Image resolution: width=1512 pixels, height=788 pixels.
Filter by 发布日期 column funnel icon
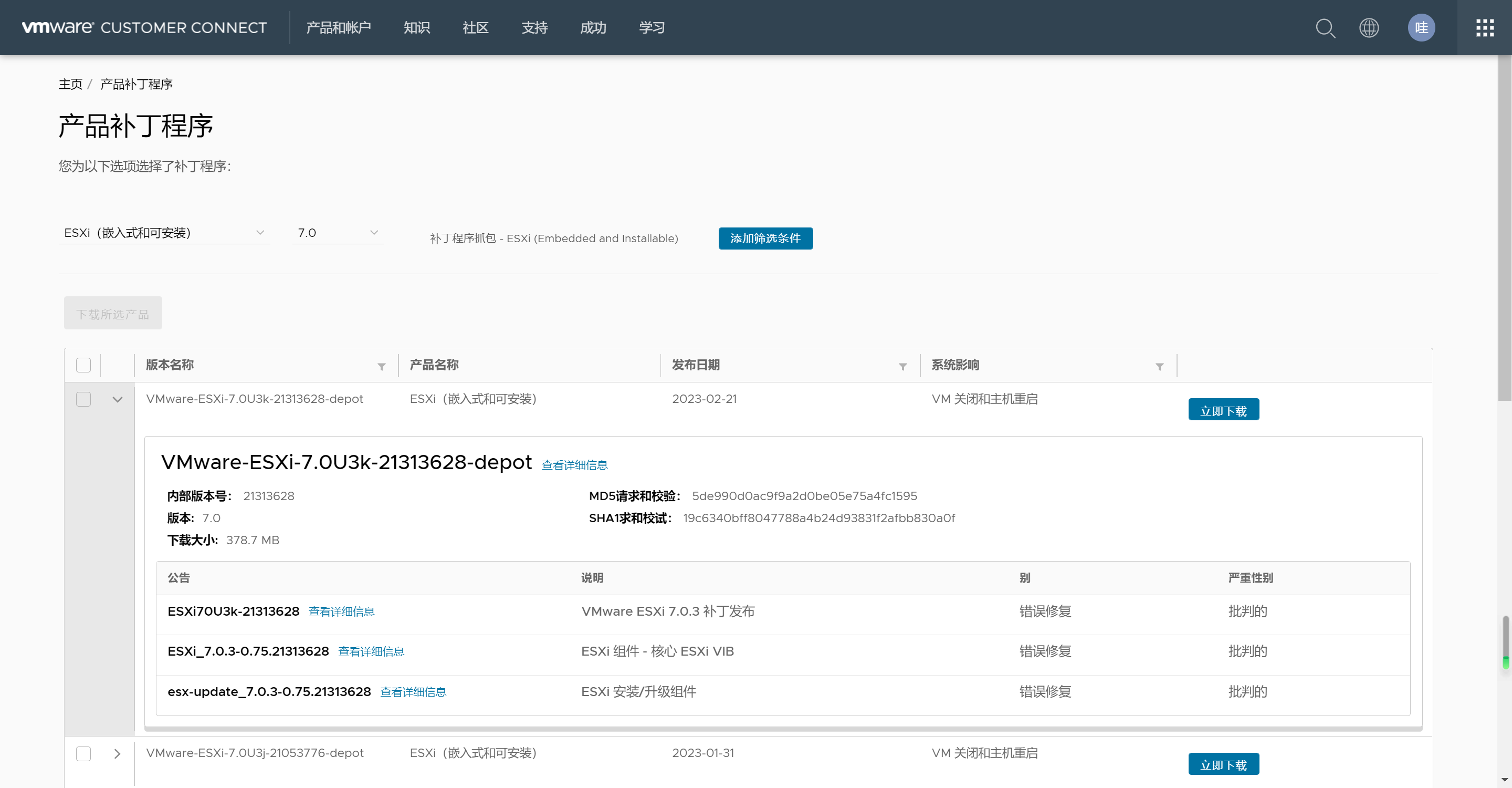(902, 366)
